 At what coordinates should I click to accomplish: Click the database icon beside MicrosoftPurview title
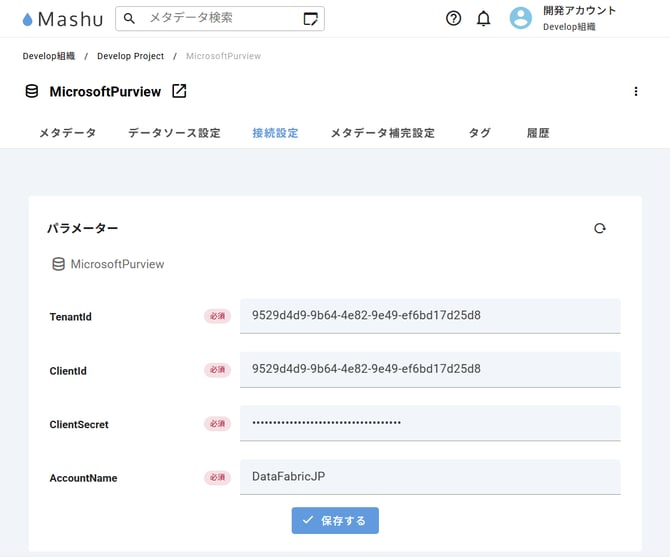click(32, 91)
